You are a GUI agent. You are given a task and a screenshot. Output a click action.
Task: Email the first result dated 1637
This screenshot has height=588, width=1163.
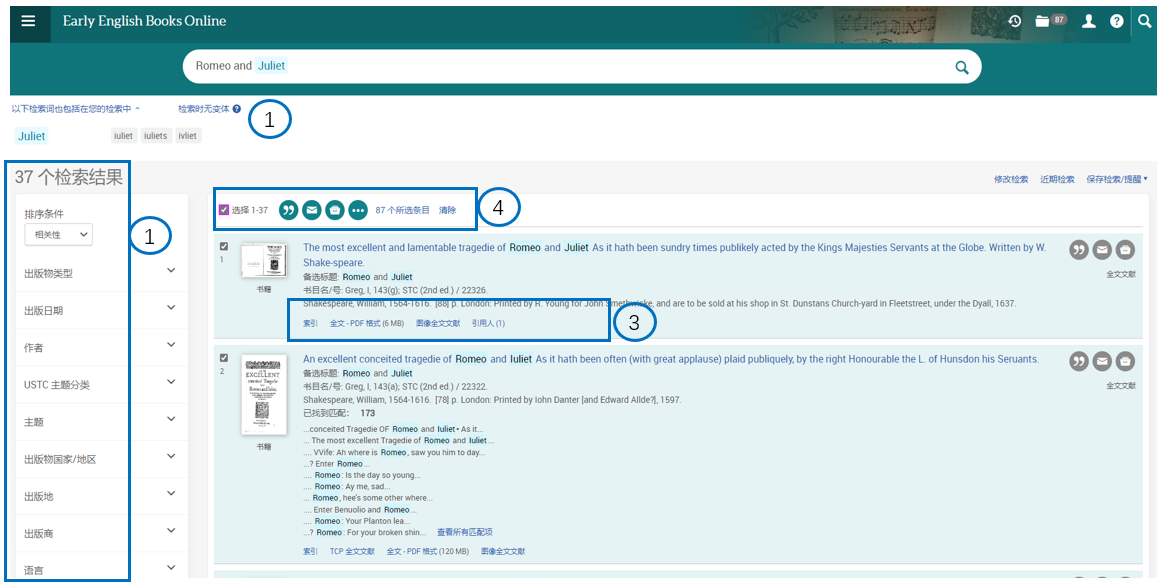[x=1102, y=251]
